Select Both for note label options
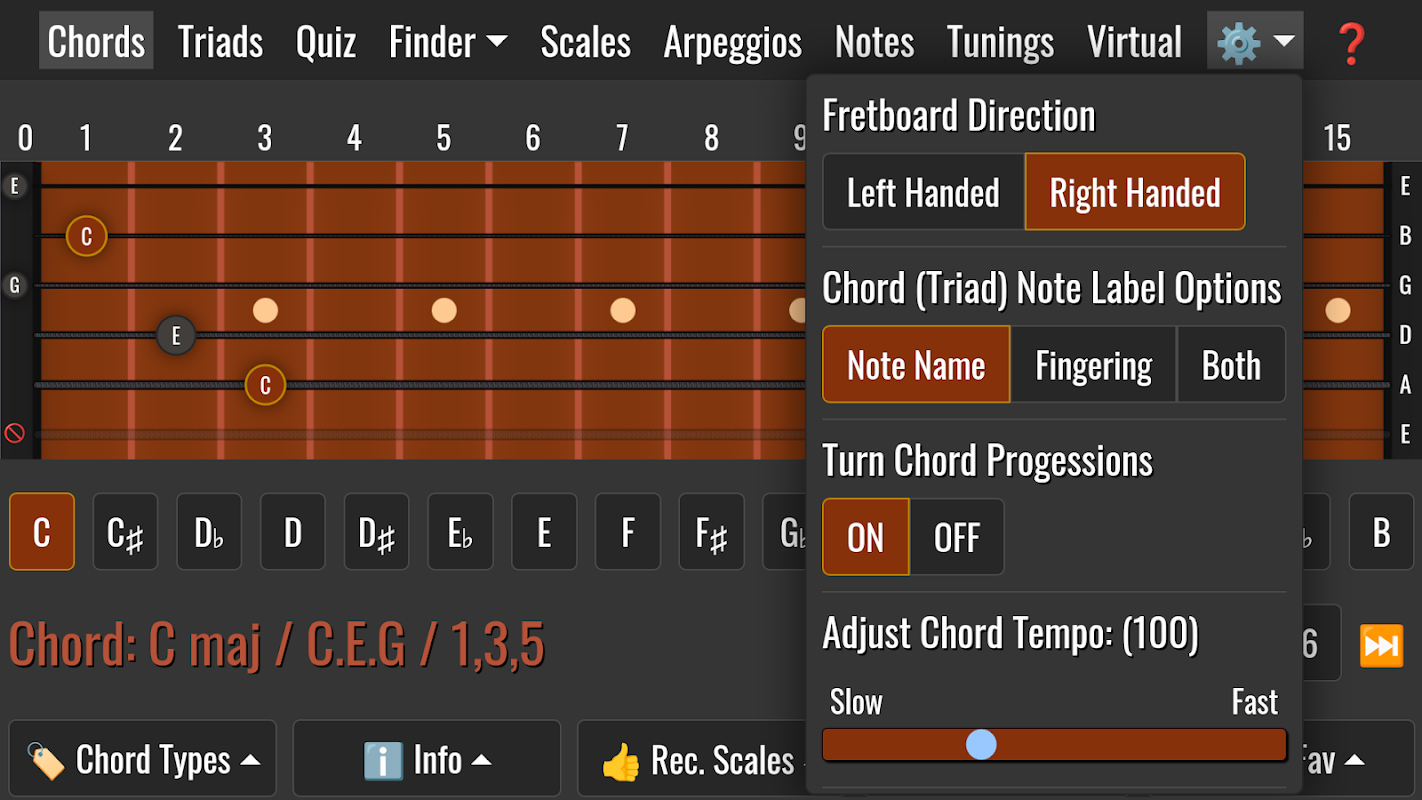The height and width of the screenshot is (800, 1422). point(1230,365)
